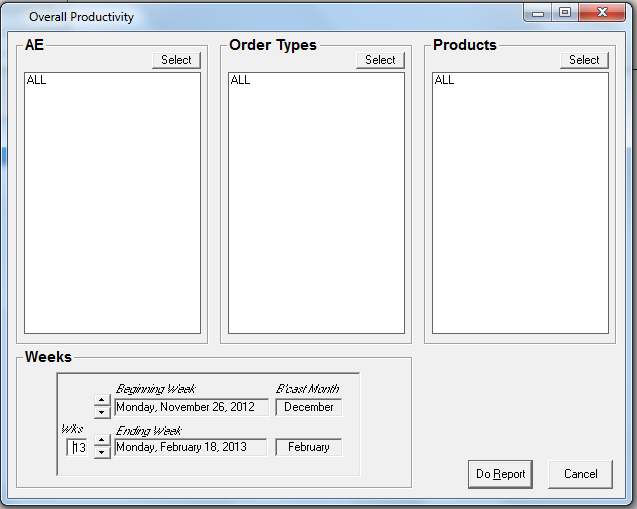
Task: Run the report with Do Report
Action: point(500,474)
